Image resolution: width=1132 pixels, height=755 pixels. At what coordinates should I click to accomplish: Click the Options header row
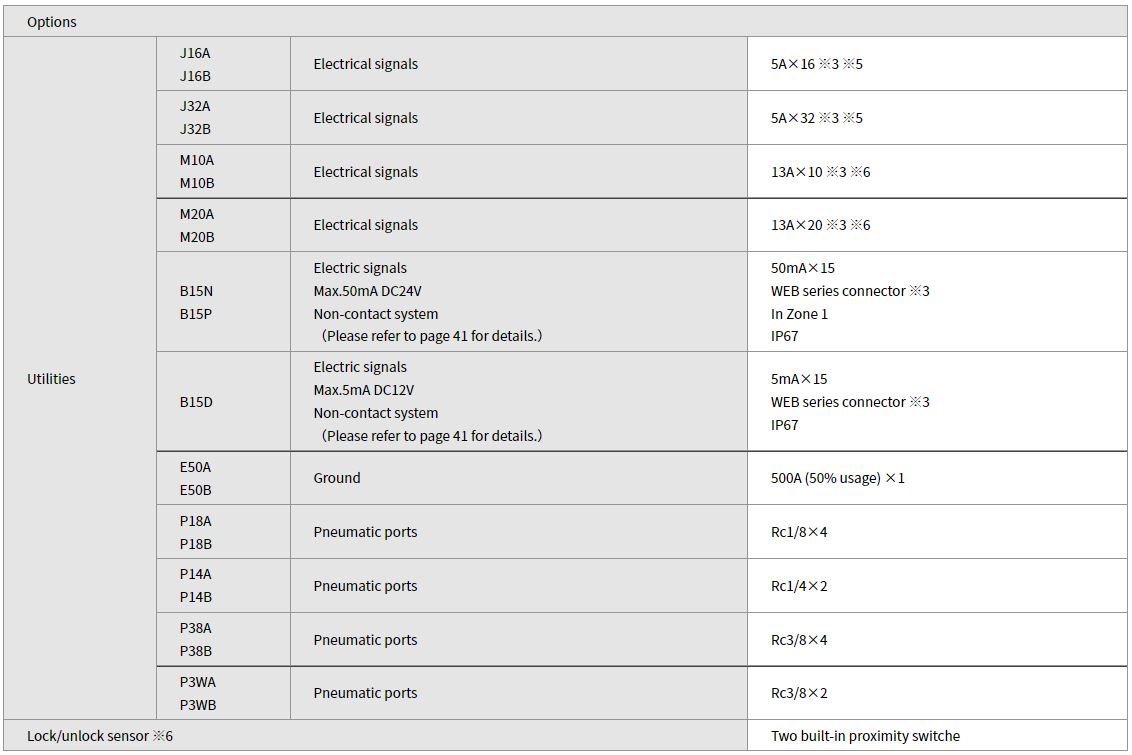tap(565, 22)
